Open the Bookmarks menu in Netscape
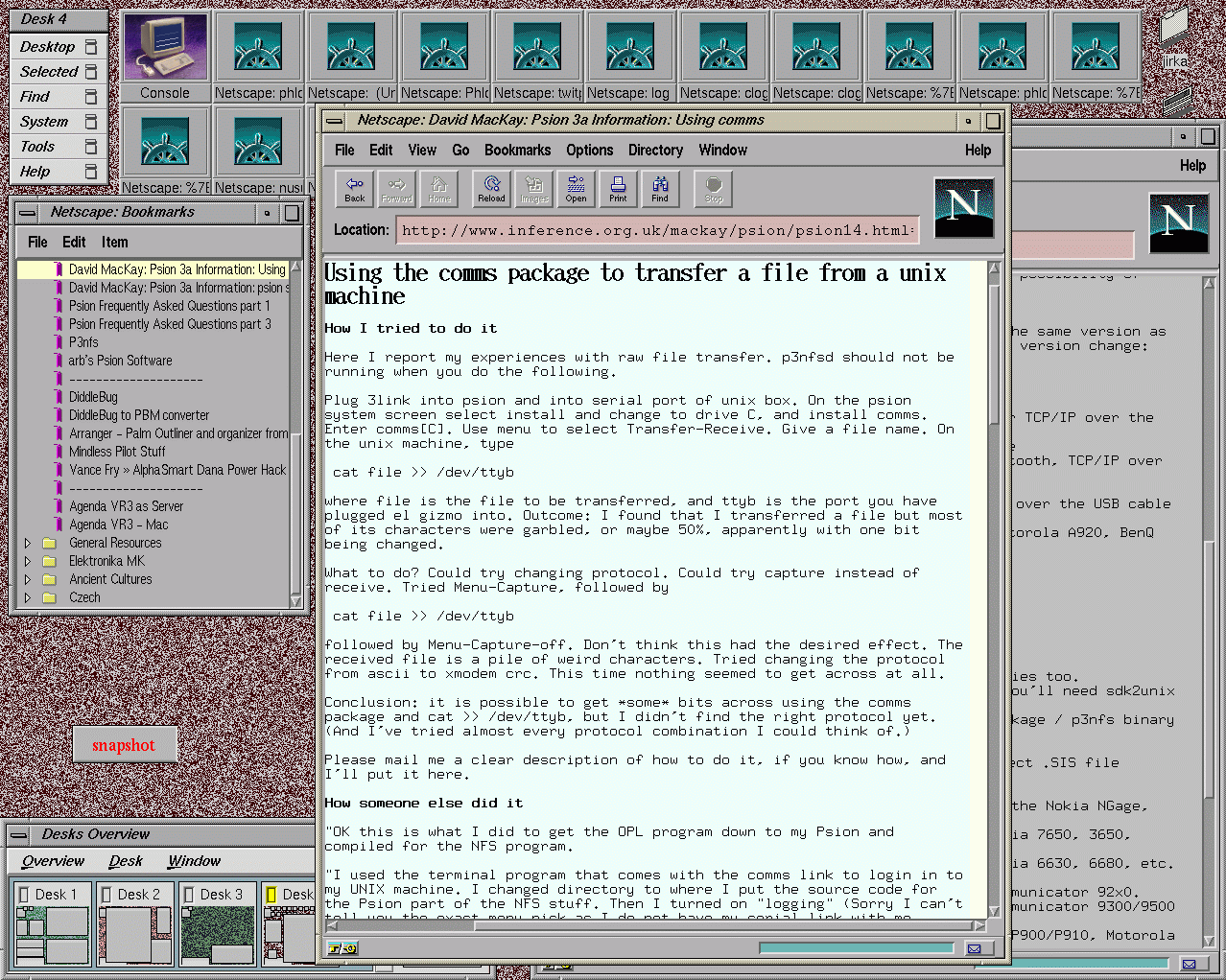The image size is (1226, 980). click(x=517, y=151)
